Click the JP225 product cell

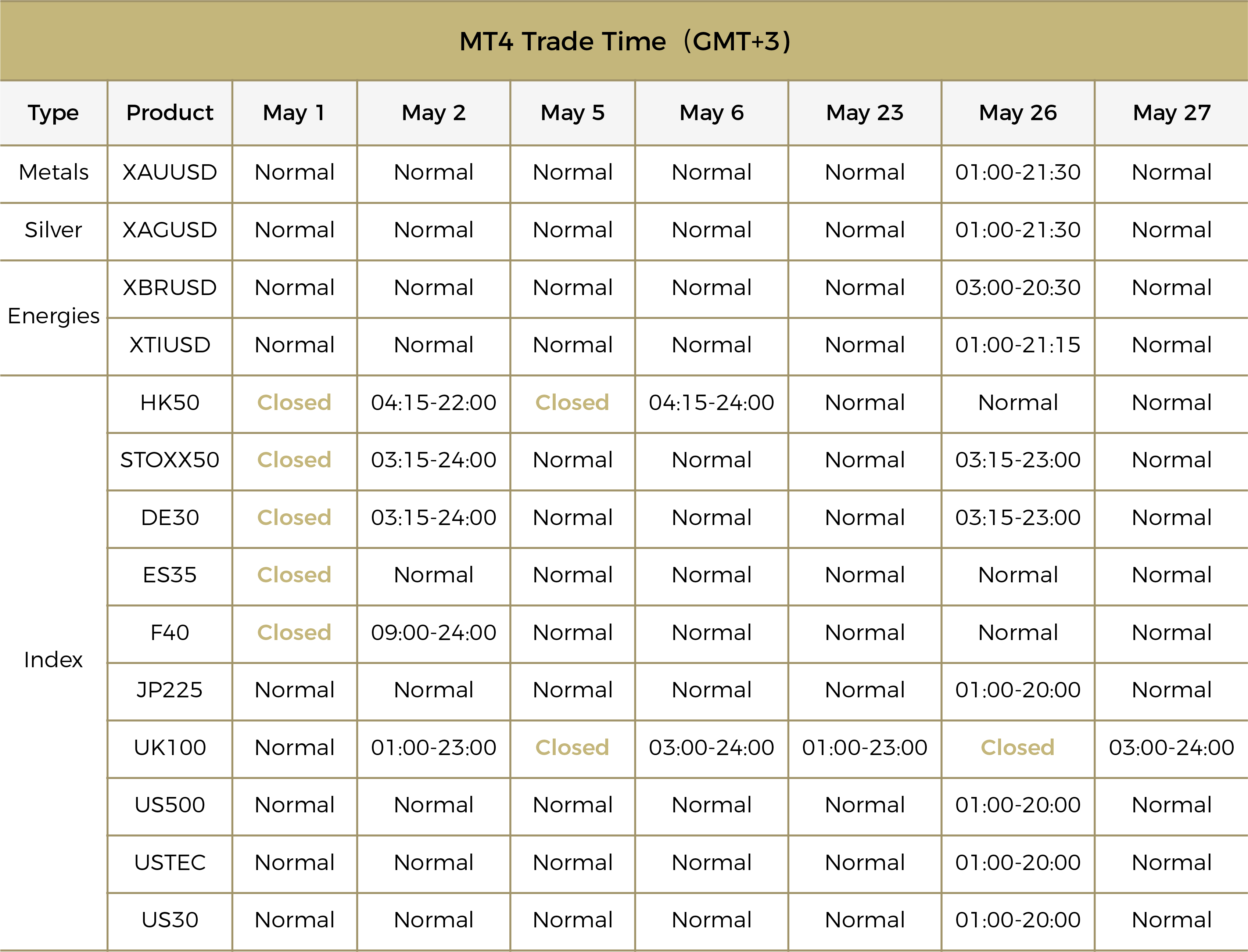click(170, 690)
